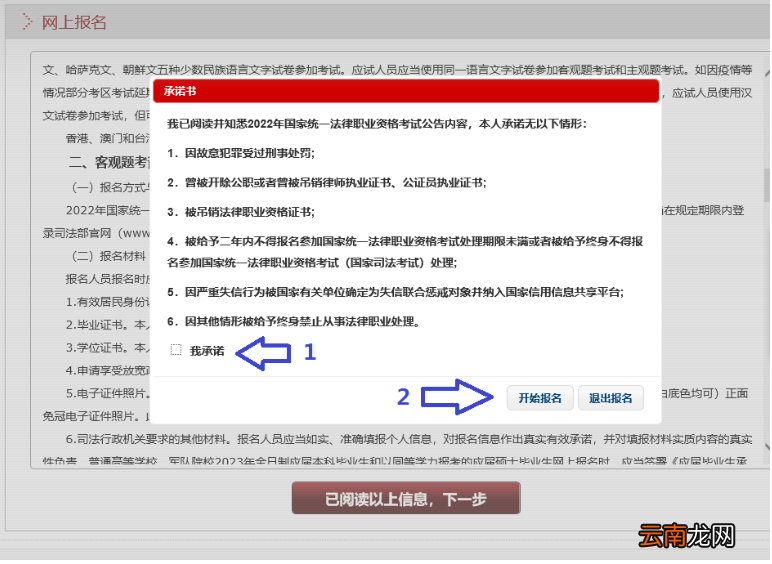
Task: Click background line starting 文、哈萨克文、朝鲜文
Action: click(x=397, y=70)
